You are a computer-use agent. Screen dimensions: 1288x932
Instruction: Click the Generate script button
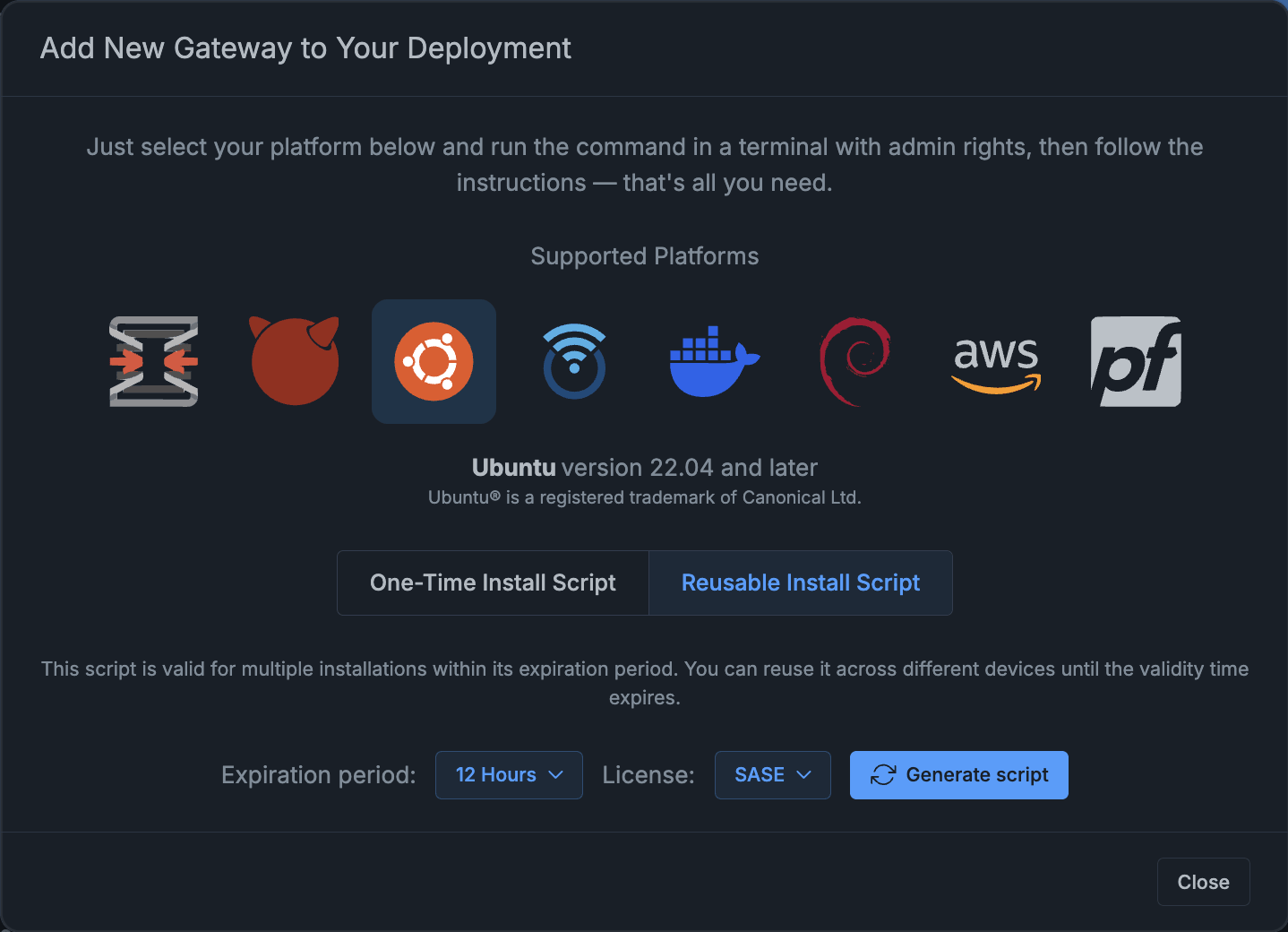tap(959, 775)
